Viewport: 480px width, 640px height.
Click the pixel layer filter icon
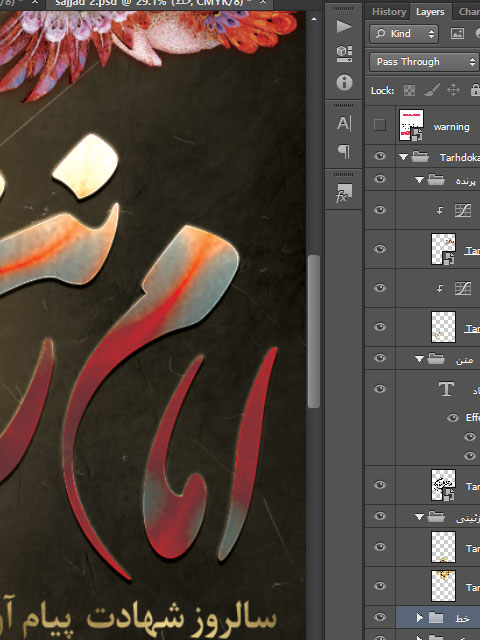pyautogui.click(x=457, y=34)
